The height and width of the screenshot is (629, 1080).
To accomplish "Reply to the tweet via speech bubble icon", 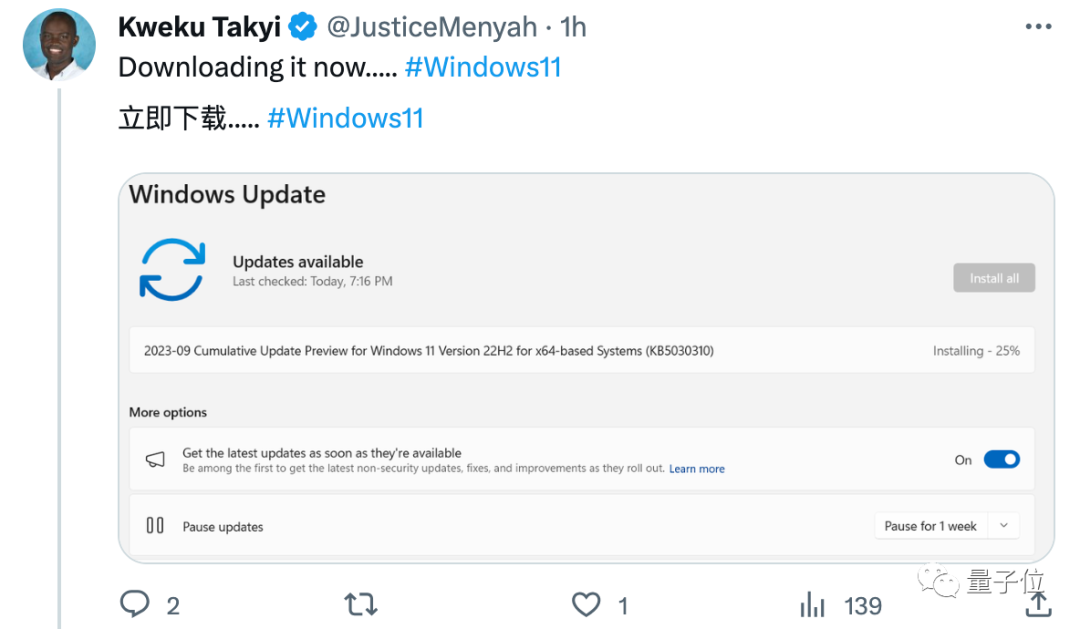I will [135, 604].
